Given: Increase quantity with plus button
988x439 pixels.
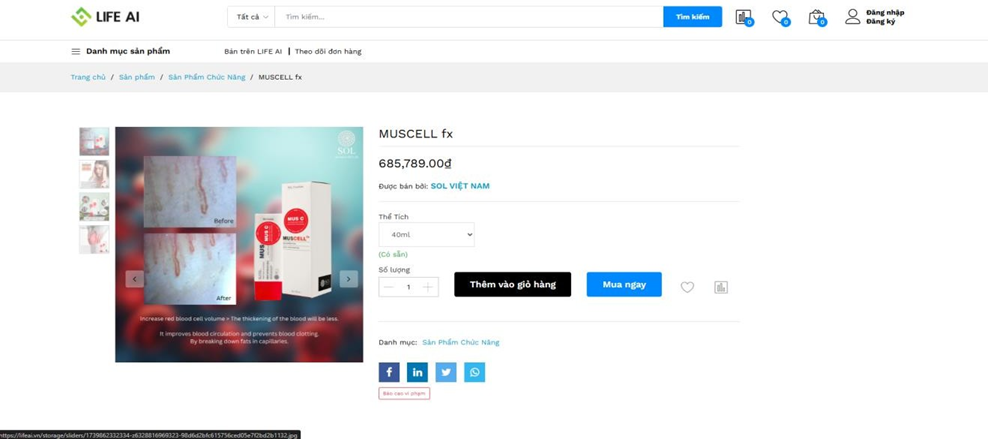Looking at the screenshot, I should click(427, 287).
